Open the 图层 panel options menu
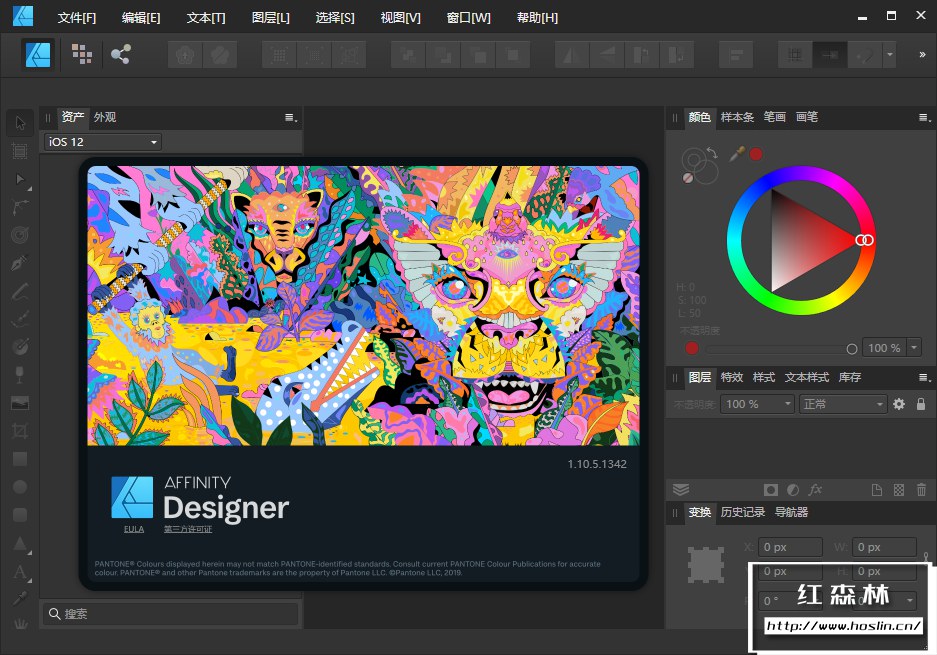Viewport: 937px width, 655px height. tap(924, 378)
